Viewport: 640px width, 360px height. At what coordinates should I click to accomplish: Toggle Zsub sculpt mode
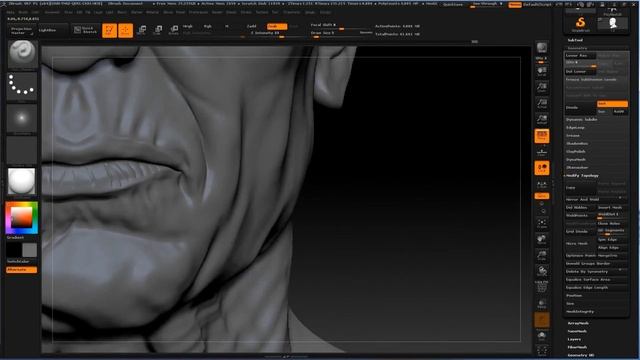[277, 26]
